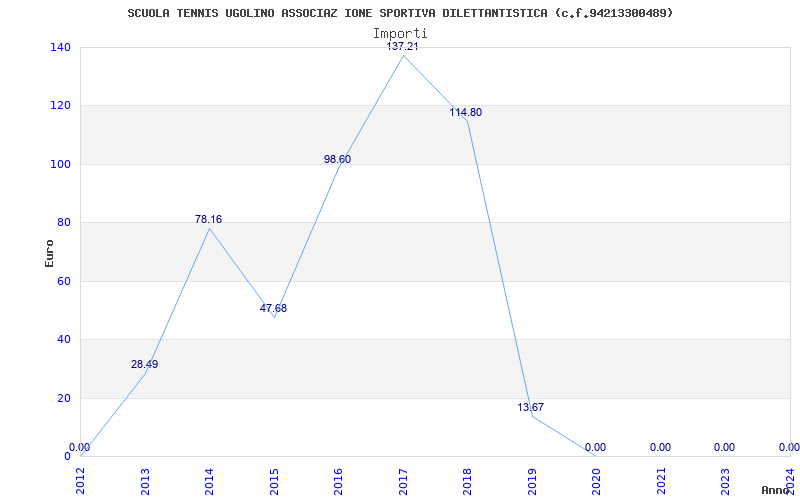Click the 28.49 data label
Image resolution: width=800 pixels, height=500 pixels.
click(x=144, y=364)
